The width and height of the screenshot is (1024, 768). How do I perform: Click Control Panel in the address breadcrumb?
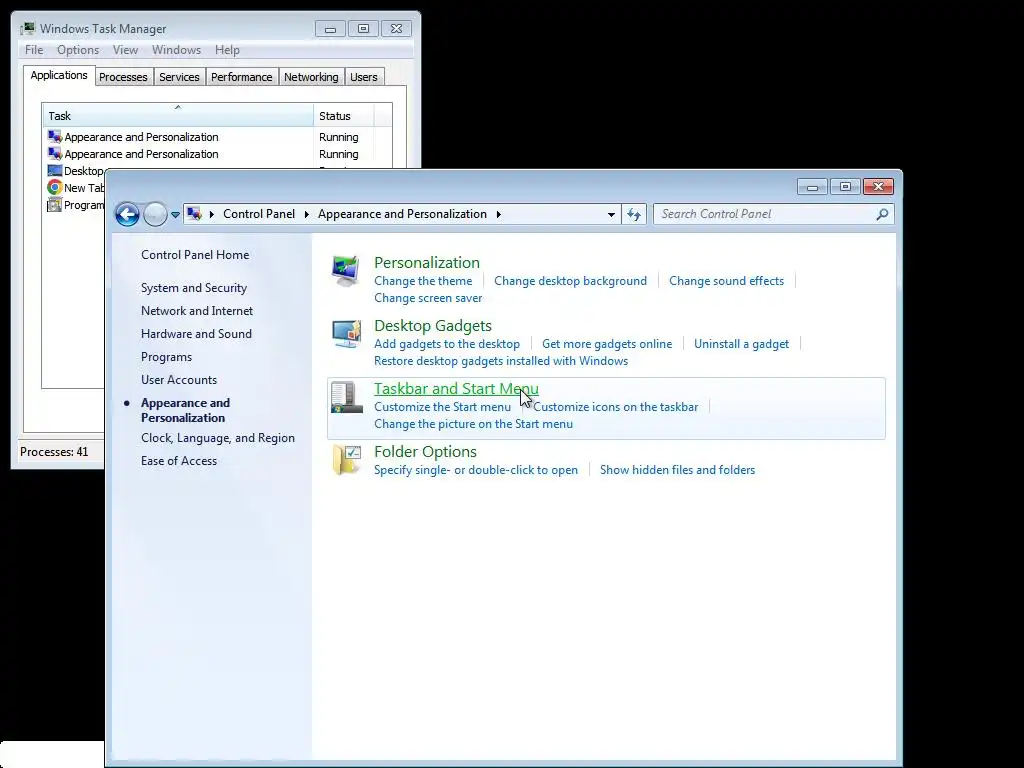pyautogui.click(x=259, y=214)
